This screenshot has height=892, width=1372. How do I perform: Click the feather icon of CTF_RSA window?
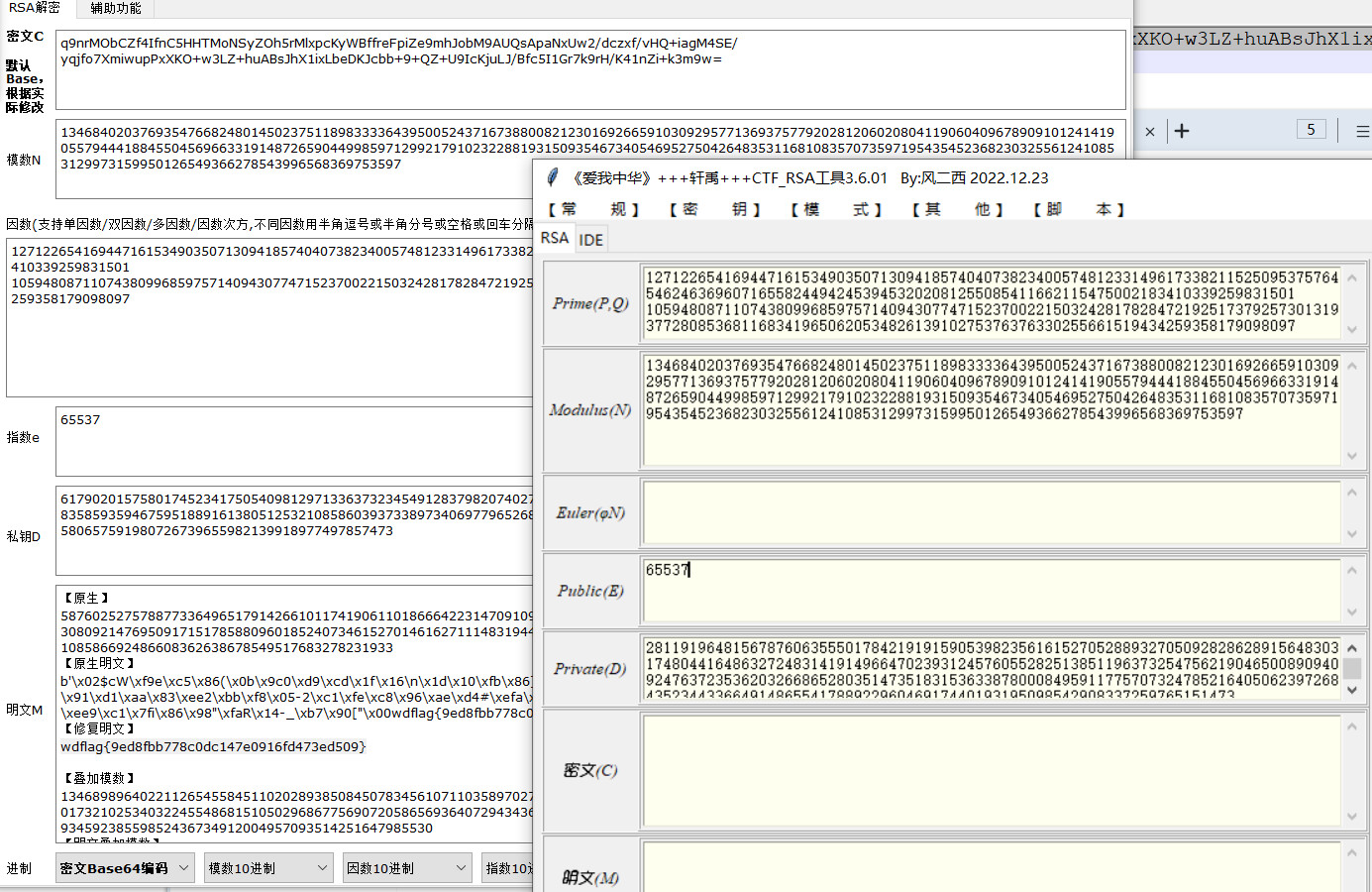point(553,177)
